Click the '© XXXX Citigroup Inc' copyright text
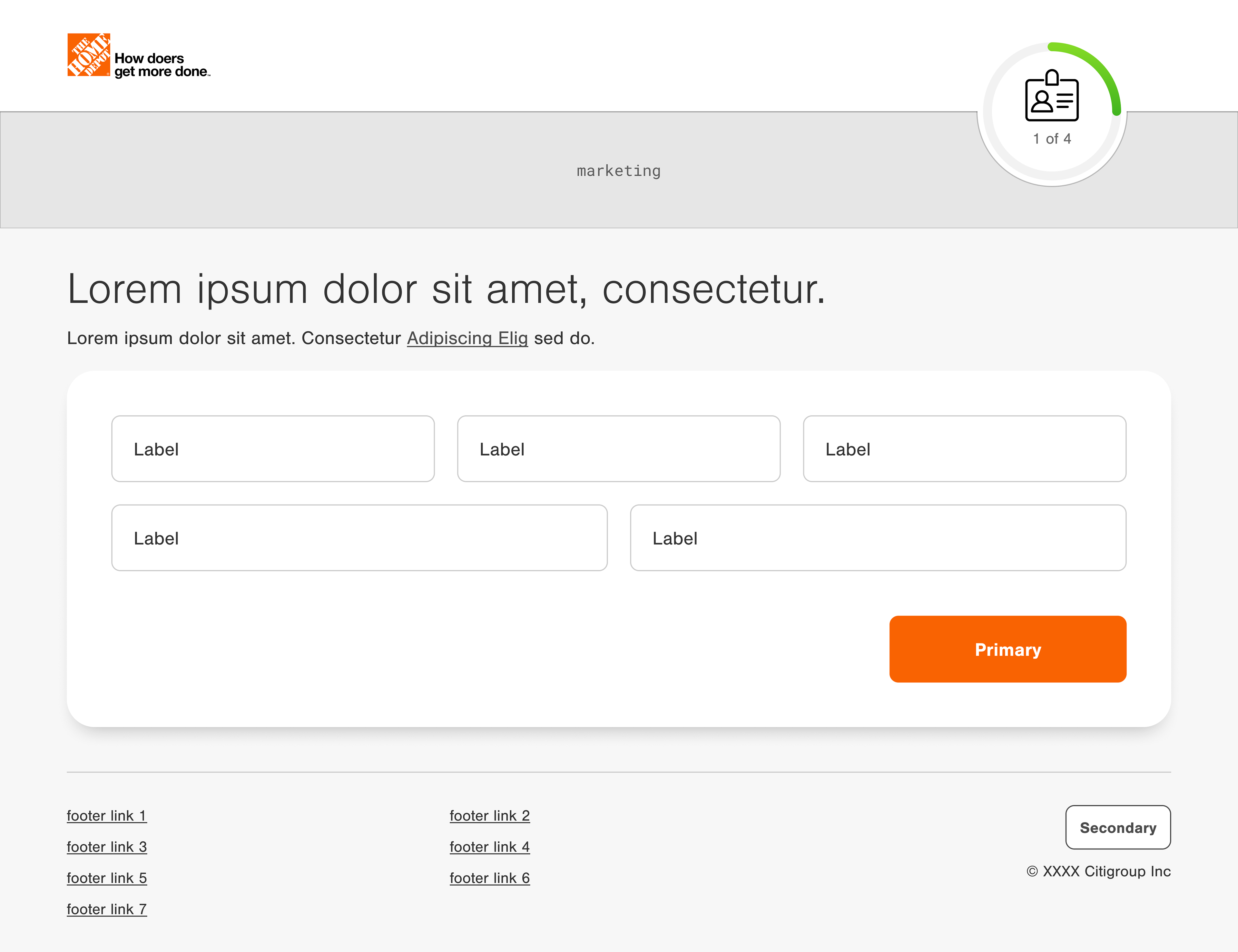Screen dimensions: 1238x952 pos(1099,871)
